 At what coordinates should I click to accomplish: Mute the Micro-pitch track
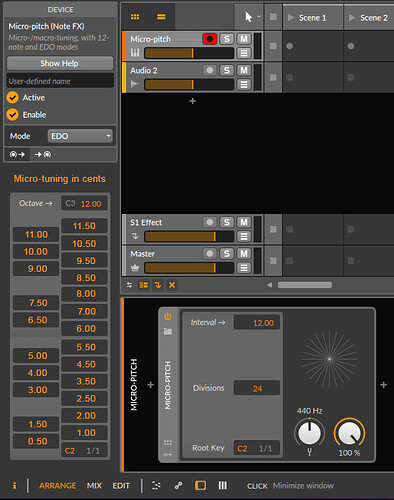[244, 39]
